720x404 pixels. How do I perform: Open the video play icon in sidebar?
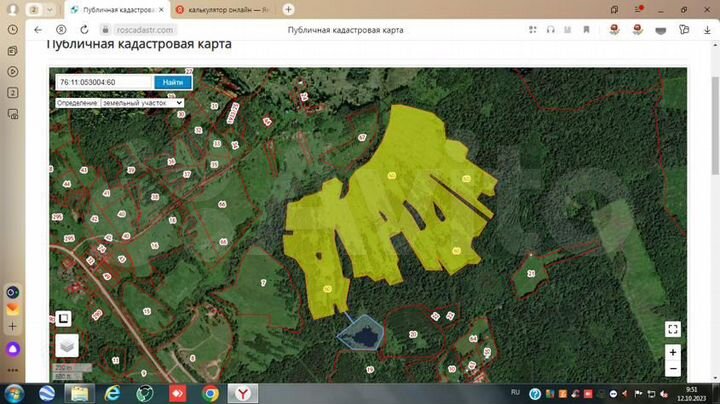point(13,72)
